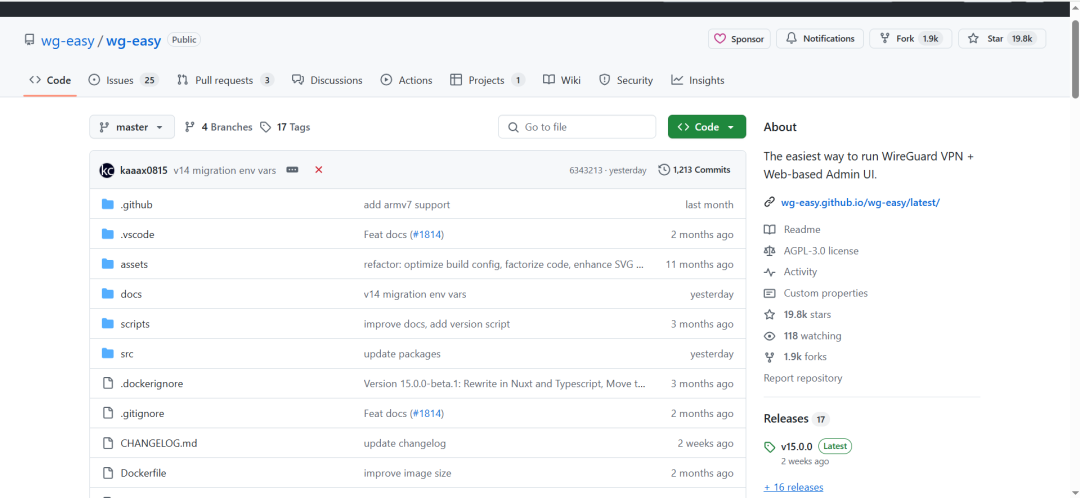The height and width of the screenshot is (498, 1080).
Task: Open the master branch dropdown
Action: 132,127
